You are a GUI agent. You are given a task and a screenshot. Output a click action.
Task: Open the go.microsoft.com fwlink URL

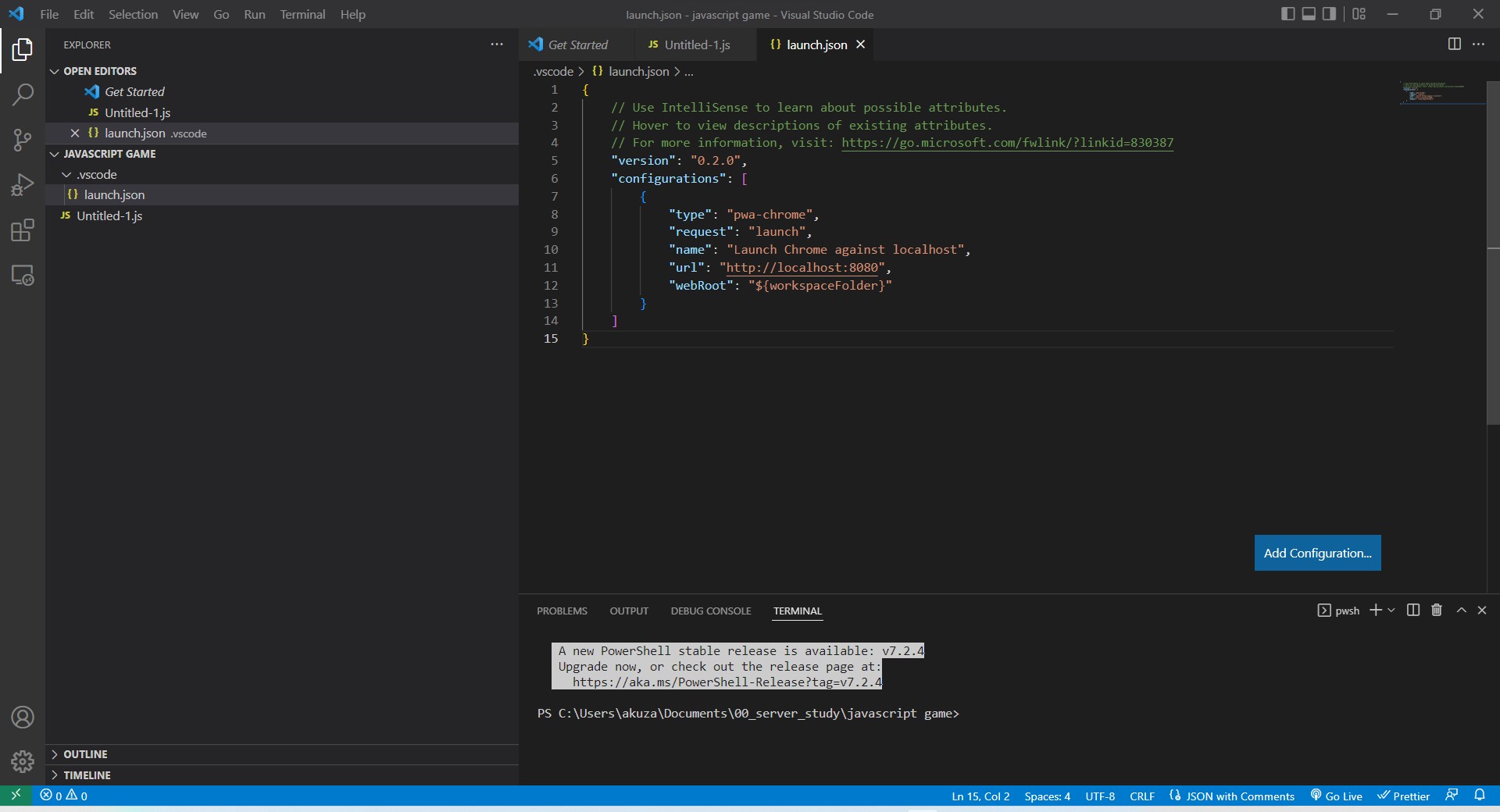1007,143
